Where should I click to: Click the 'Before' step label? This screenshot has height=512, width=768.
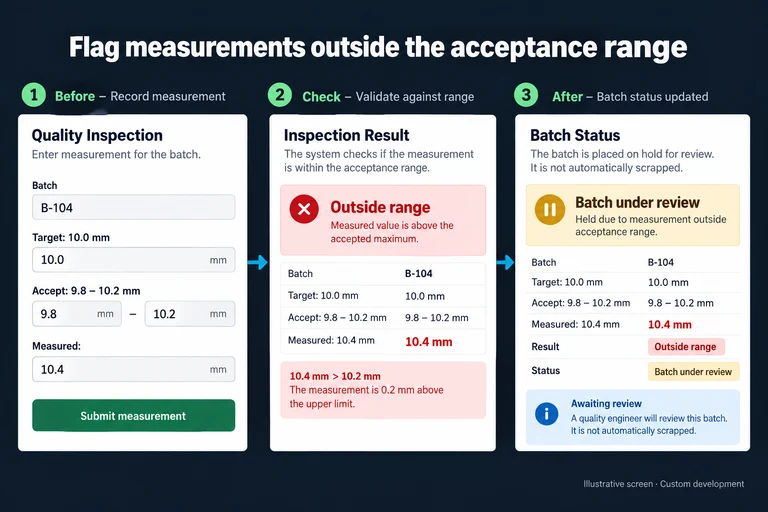pos(75,96)
